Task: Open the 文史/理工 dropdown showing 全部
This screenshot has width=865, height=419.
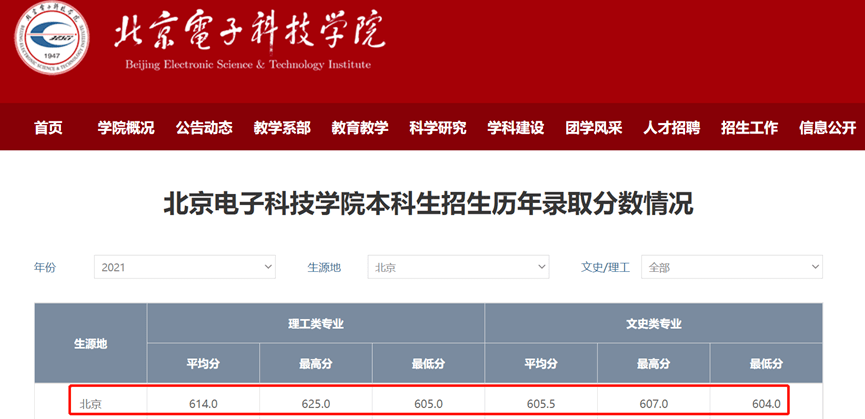Action: tap(731, 267)
